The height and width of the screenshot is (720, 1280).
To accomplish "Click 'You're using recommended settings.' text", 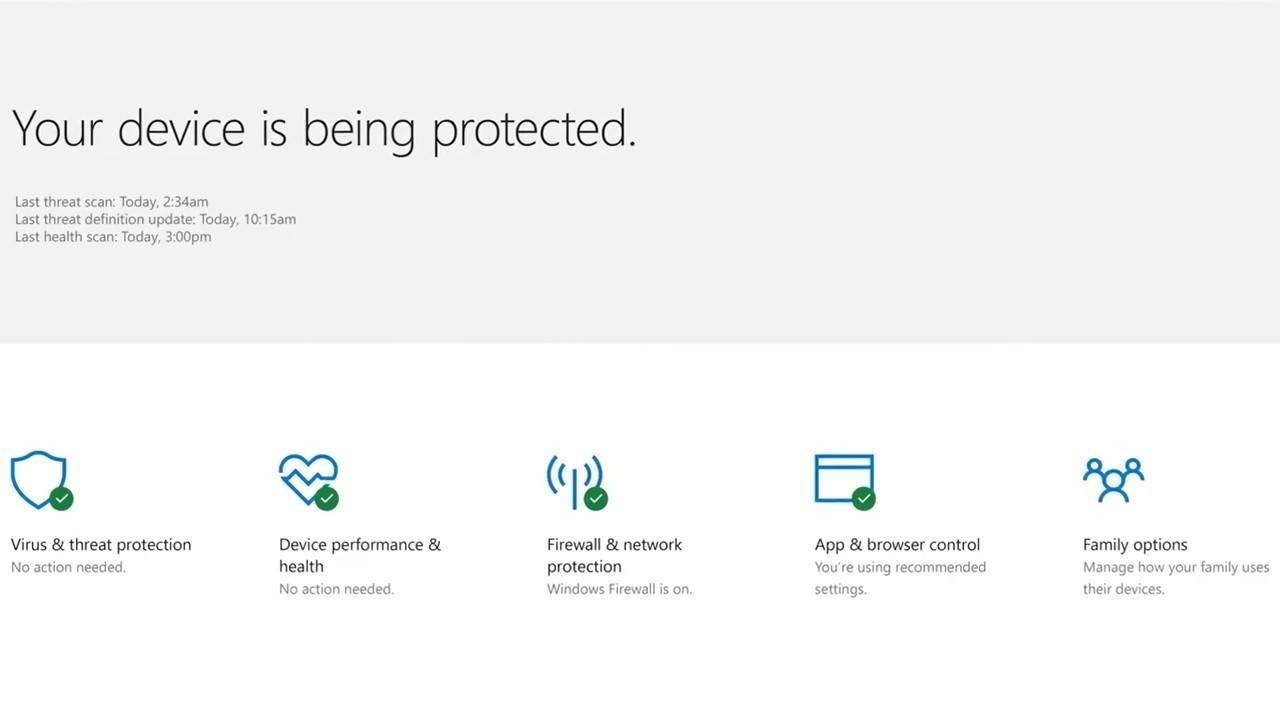I will [x=900, y=578].
